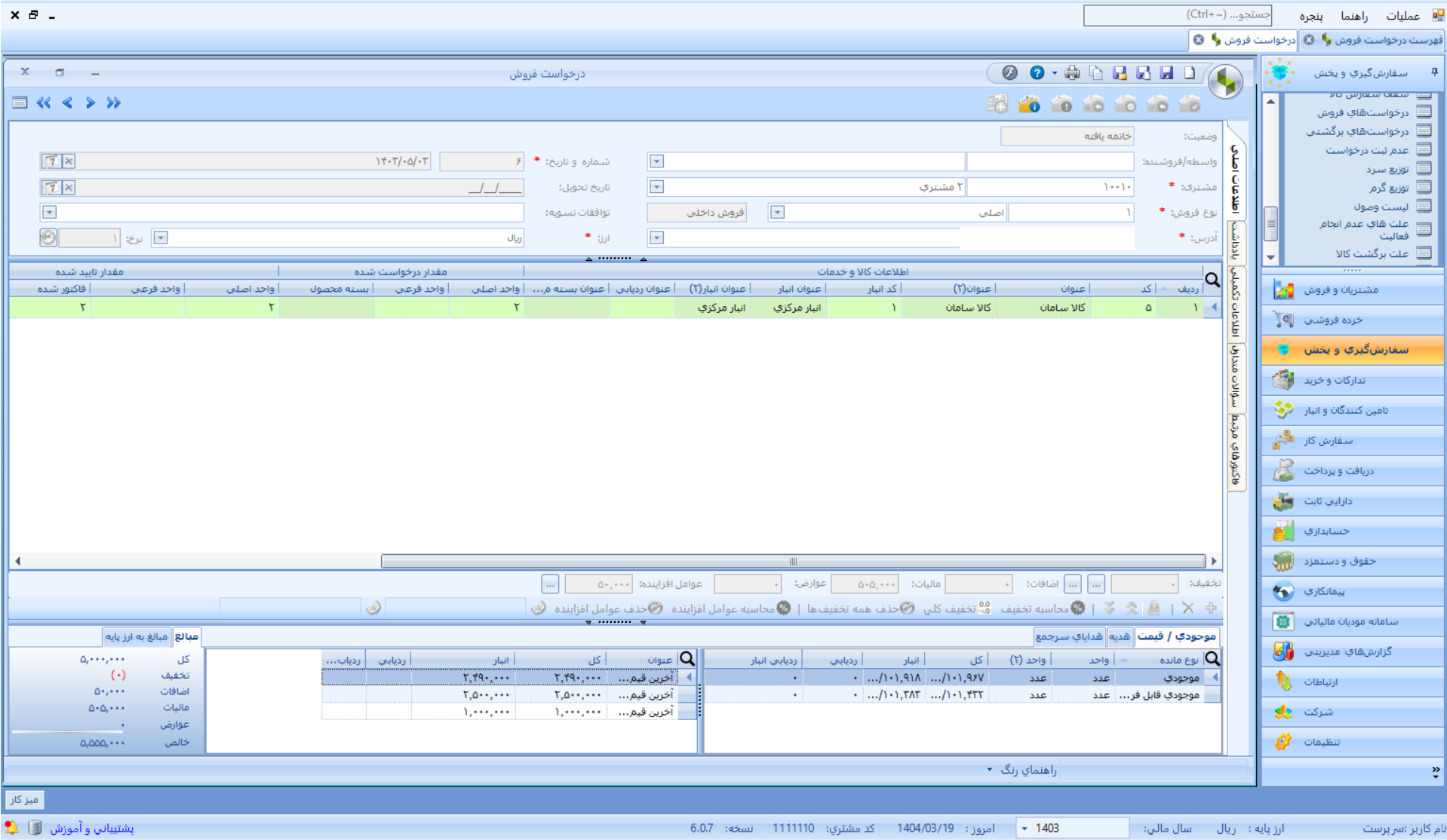This screenshot has height=840, width=1447.
Task: Open the پشتیبانی و آموزش link
Action: tap(92, 828)
